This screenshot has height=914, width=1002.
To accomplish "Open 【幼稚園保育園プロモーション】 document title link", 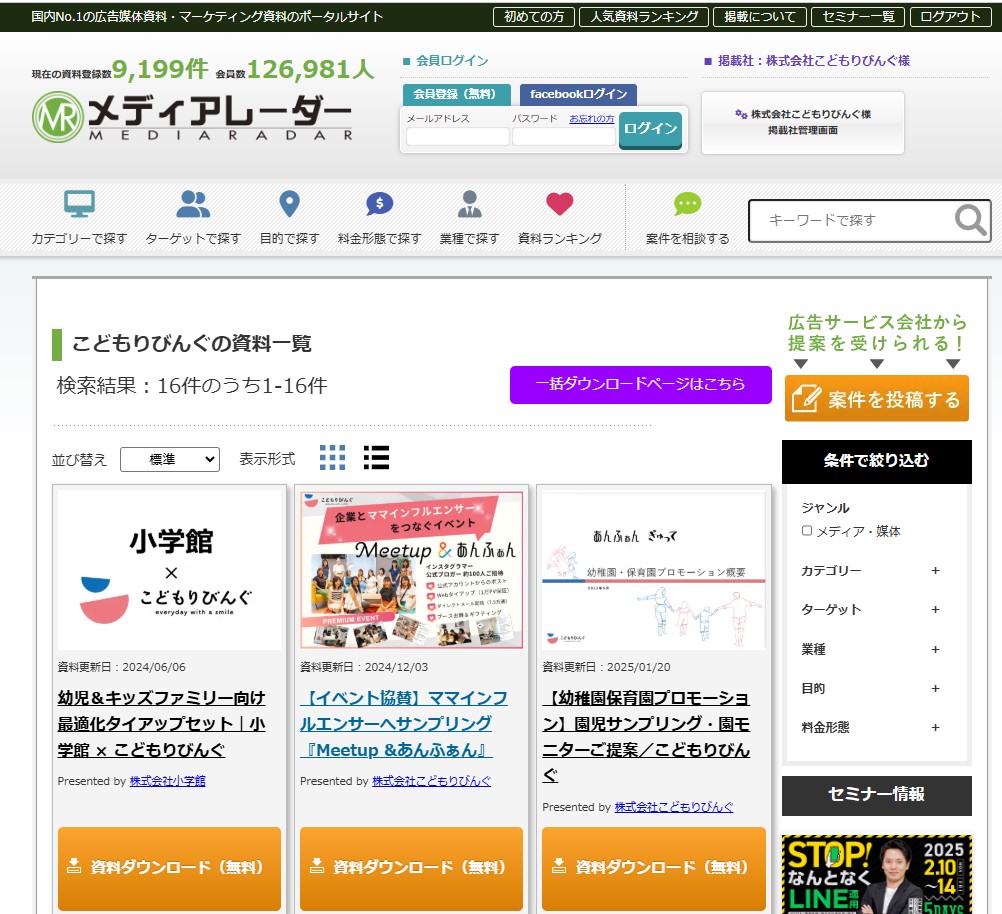I will (x=646, y=736).
